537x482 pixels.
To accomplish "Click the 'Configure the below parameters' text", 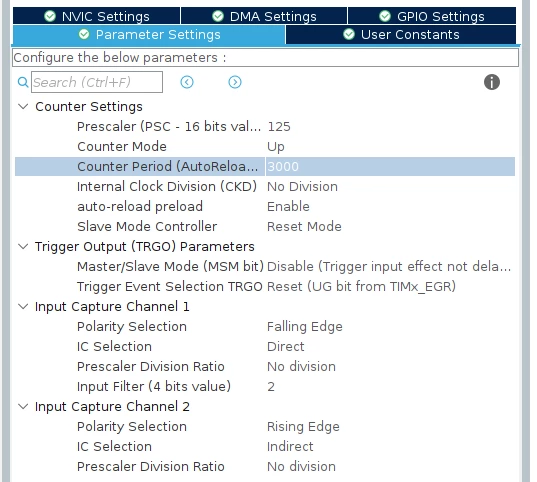I will point(120,58).
